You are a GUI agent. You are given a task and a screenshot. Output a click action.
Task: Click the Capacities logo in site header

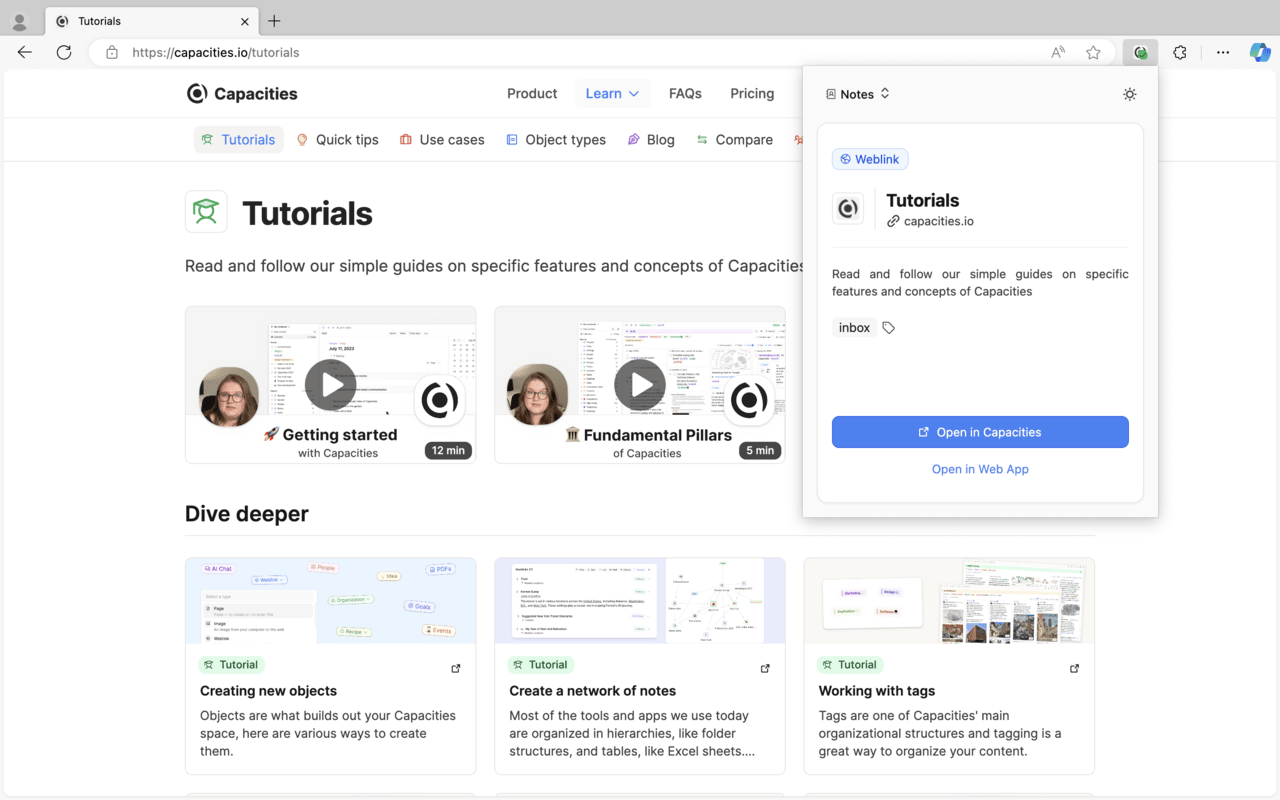(242, 94)
